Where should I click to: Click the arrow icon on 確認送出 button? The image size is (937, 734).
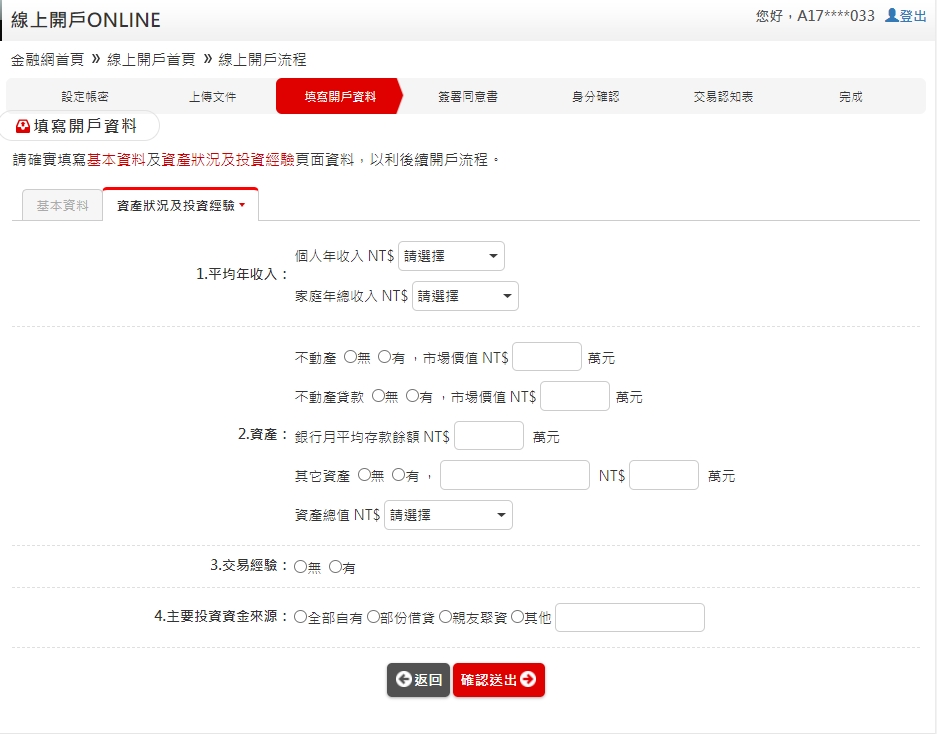point(528,680)
